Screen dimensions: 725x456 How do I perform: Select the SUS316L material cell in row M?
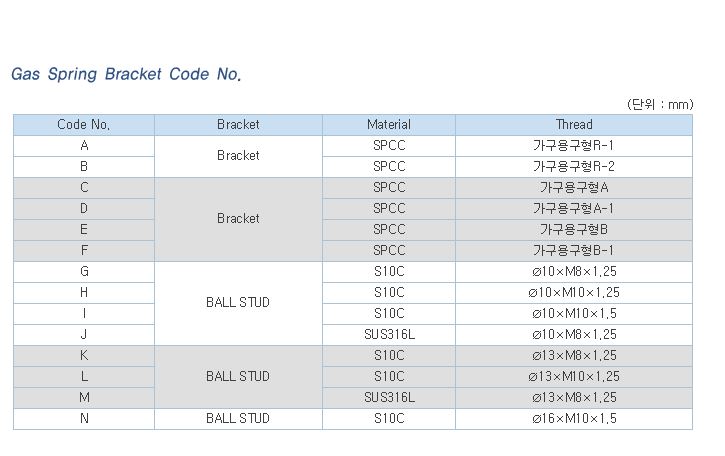tap(389, 398)
